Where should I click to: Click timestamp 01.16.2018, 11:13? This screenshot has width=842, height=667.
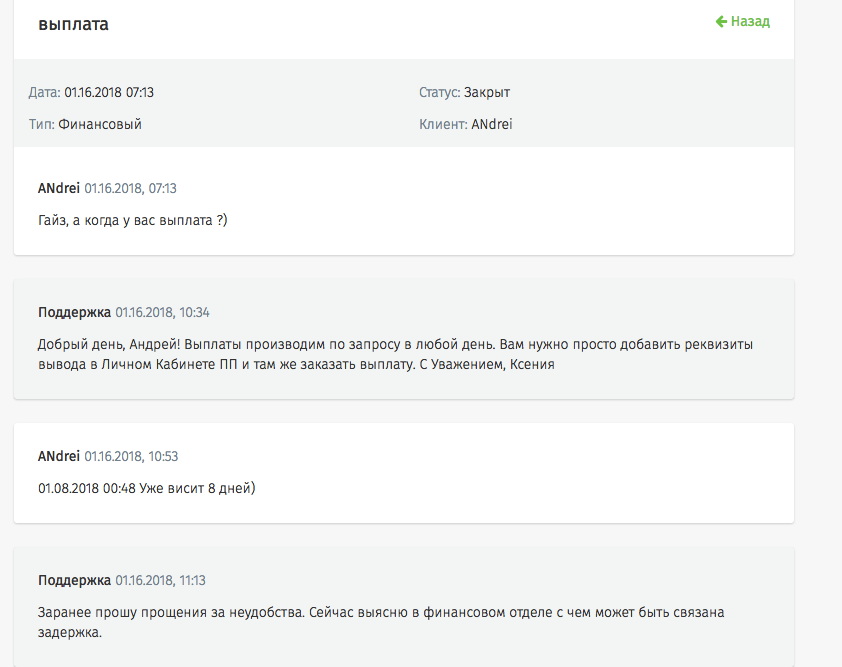click(x=161, y=581)
